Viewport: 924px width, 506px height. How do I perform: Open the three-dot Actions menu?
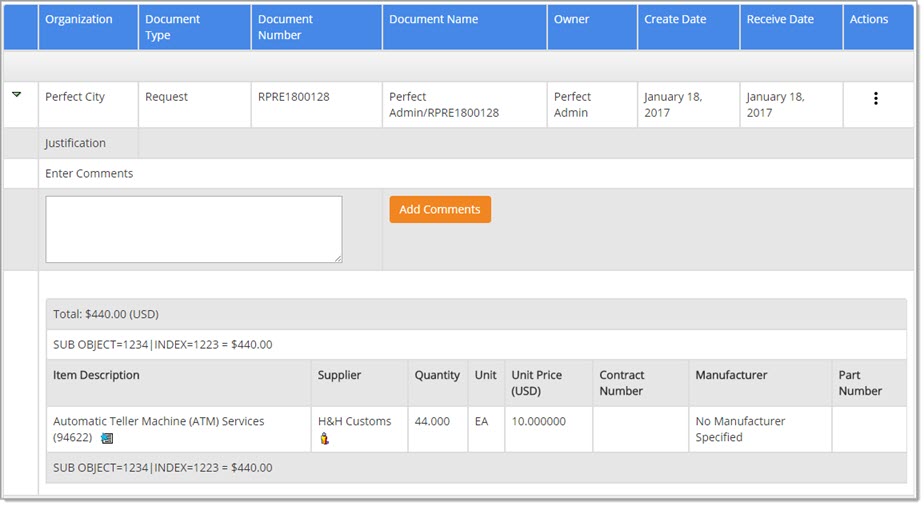point(875,98)
